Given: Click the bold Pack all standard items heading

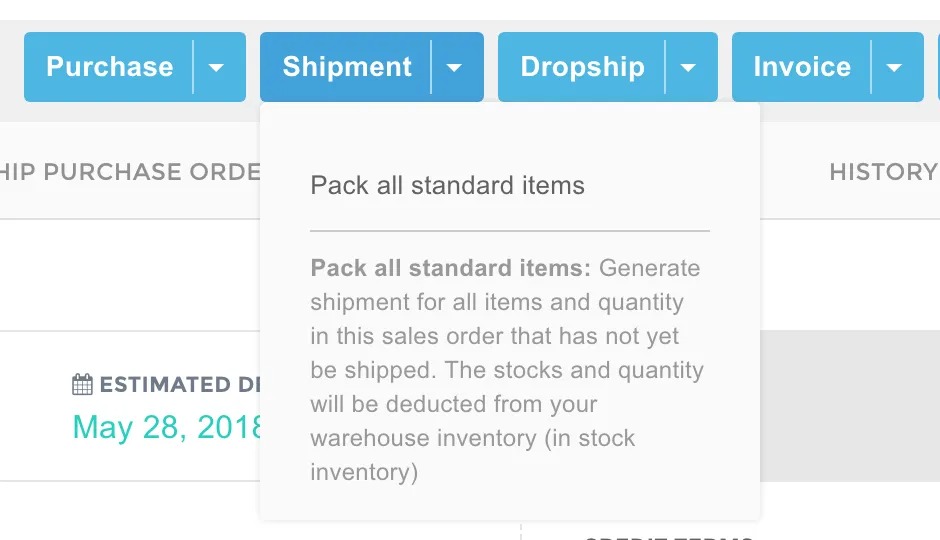Looking at the screenshot, I should [451, 268].
